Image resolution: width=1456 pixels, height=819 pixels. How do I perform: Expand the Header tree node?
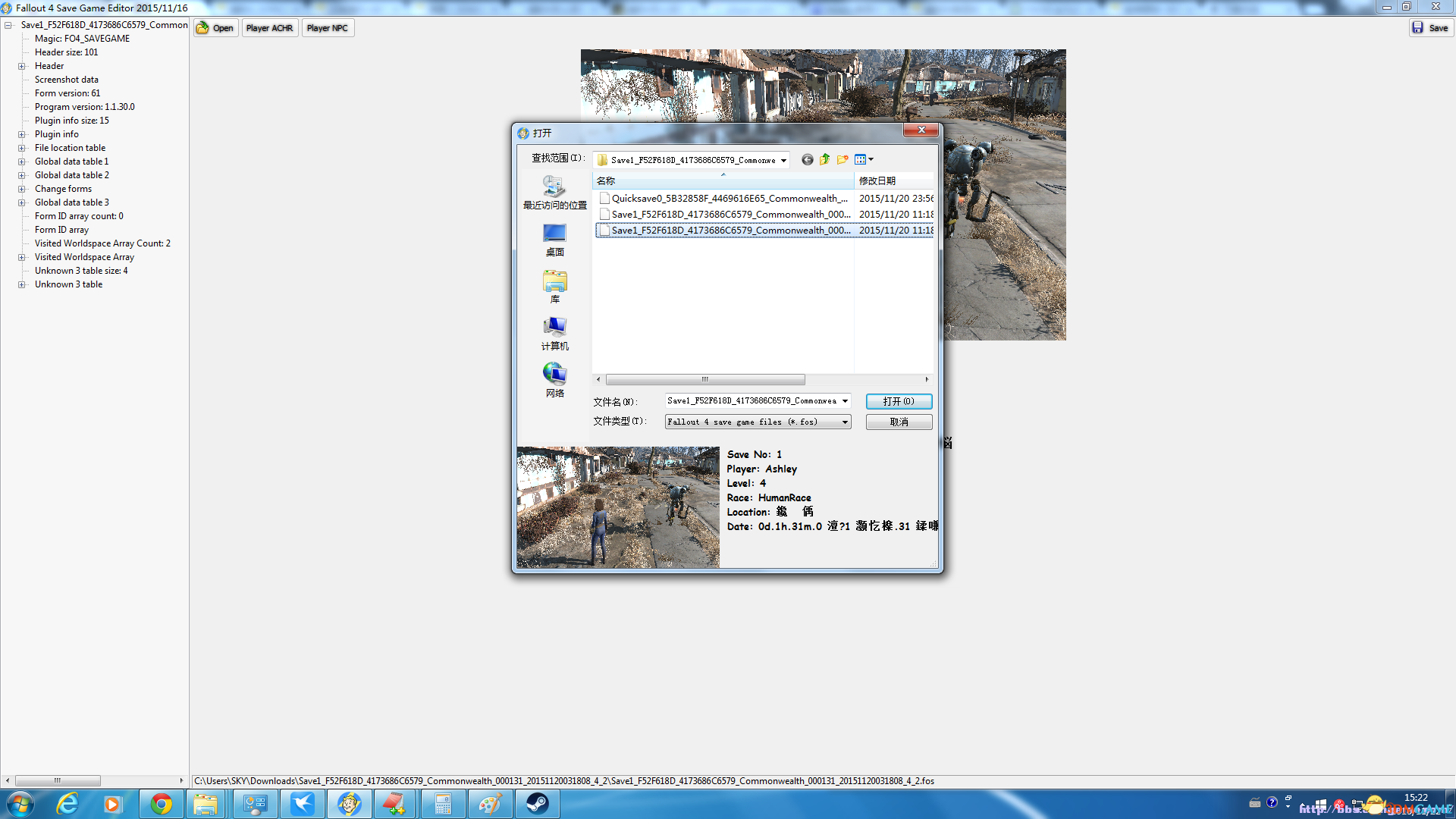(x=22, y=66)
